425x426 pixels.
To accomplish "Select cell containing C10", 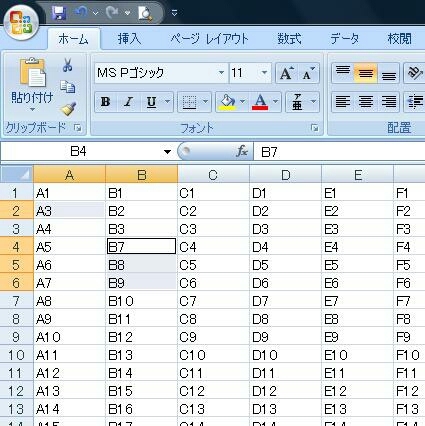I will pos(213,355).
